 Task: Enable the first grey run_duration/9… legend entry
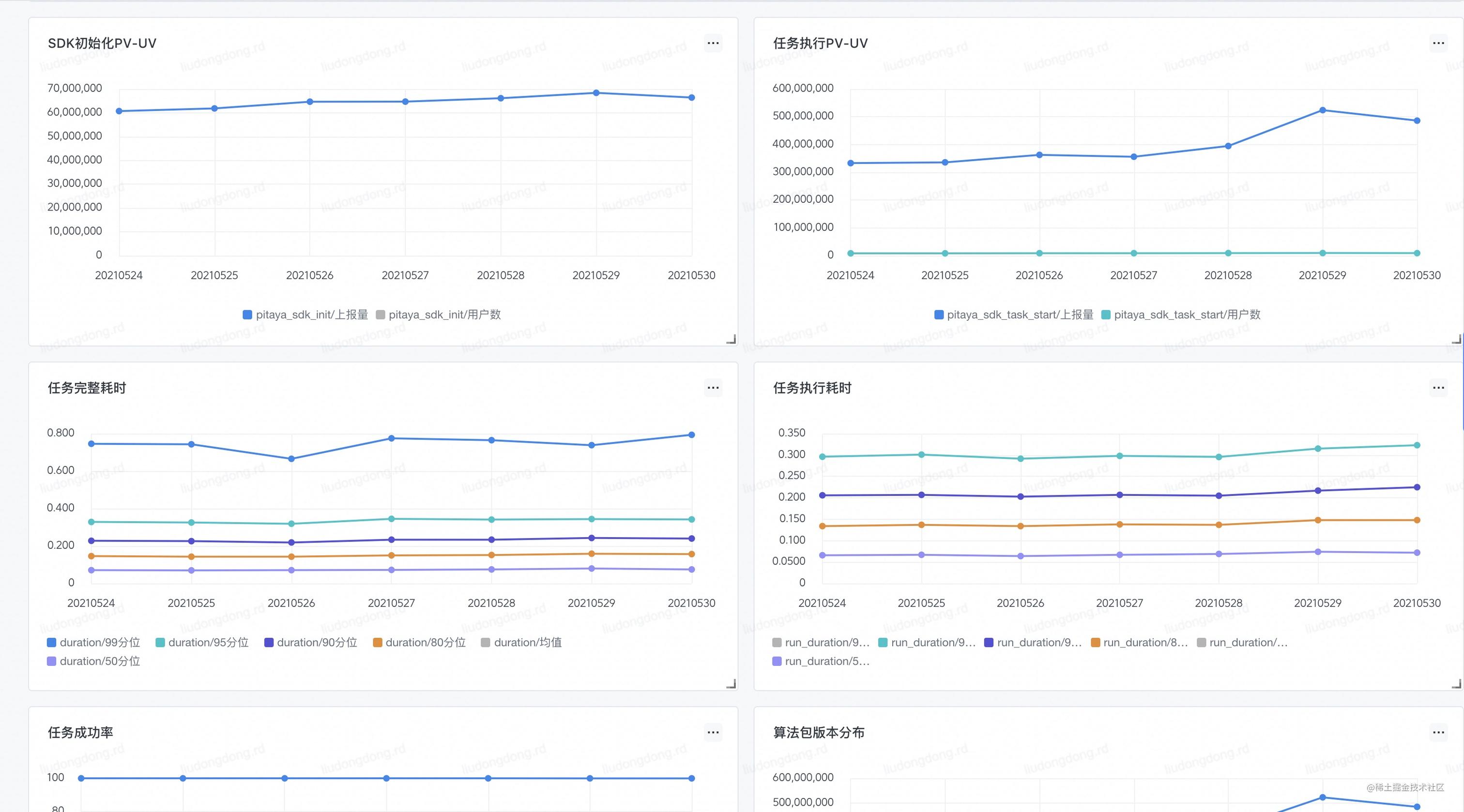[821, 643]
